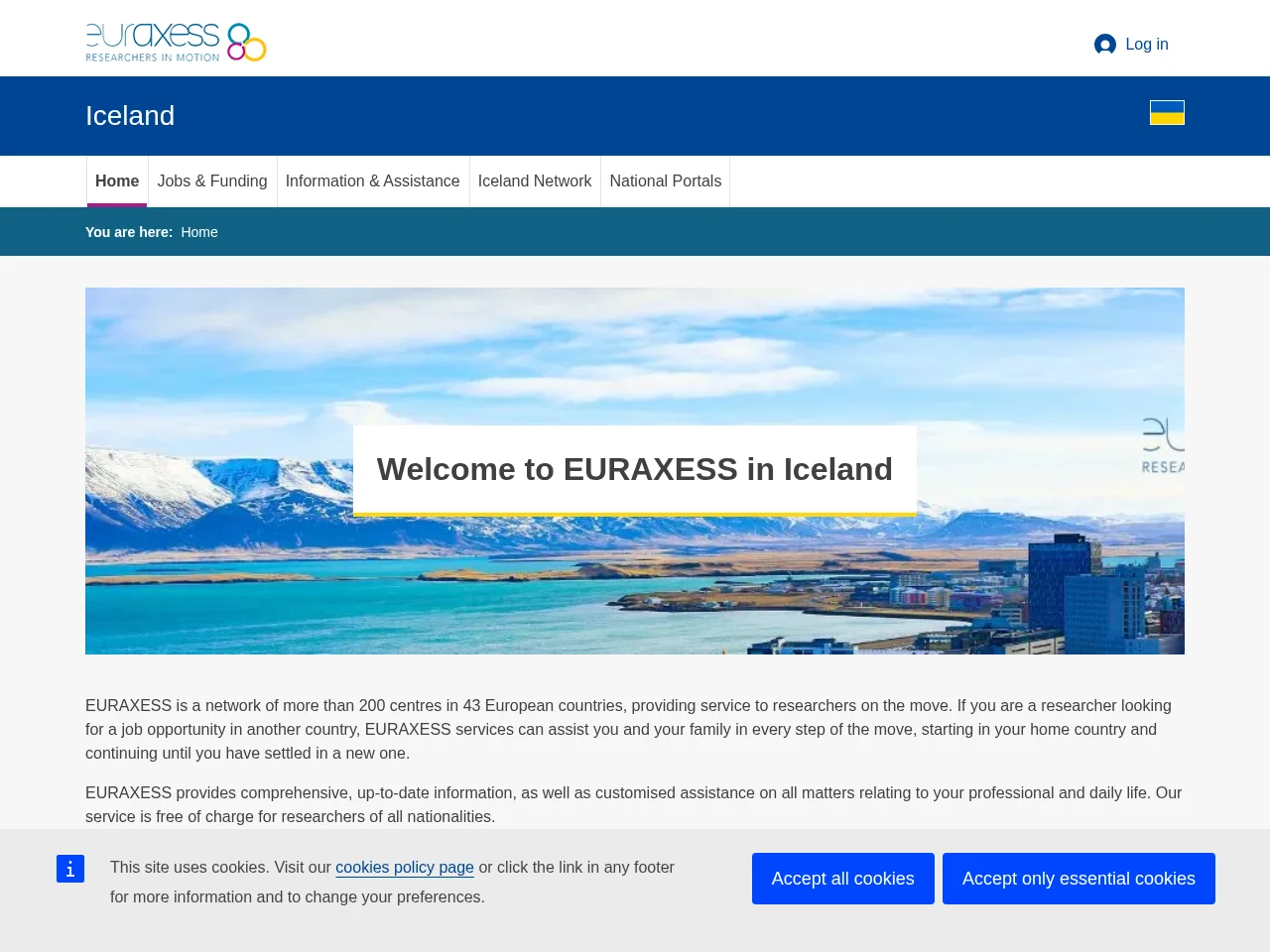Click the paragraph beginning 'EURAXESS is a network'
The height and width of the screenshot is (952, 1270).
click(635, 730)
